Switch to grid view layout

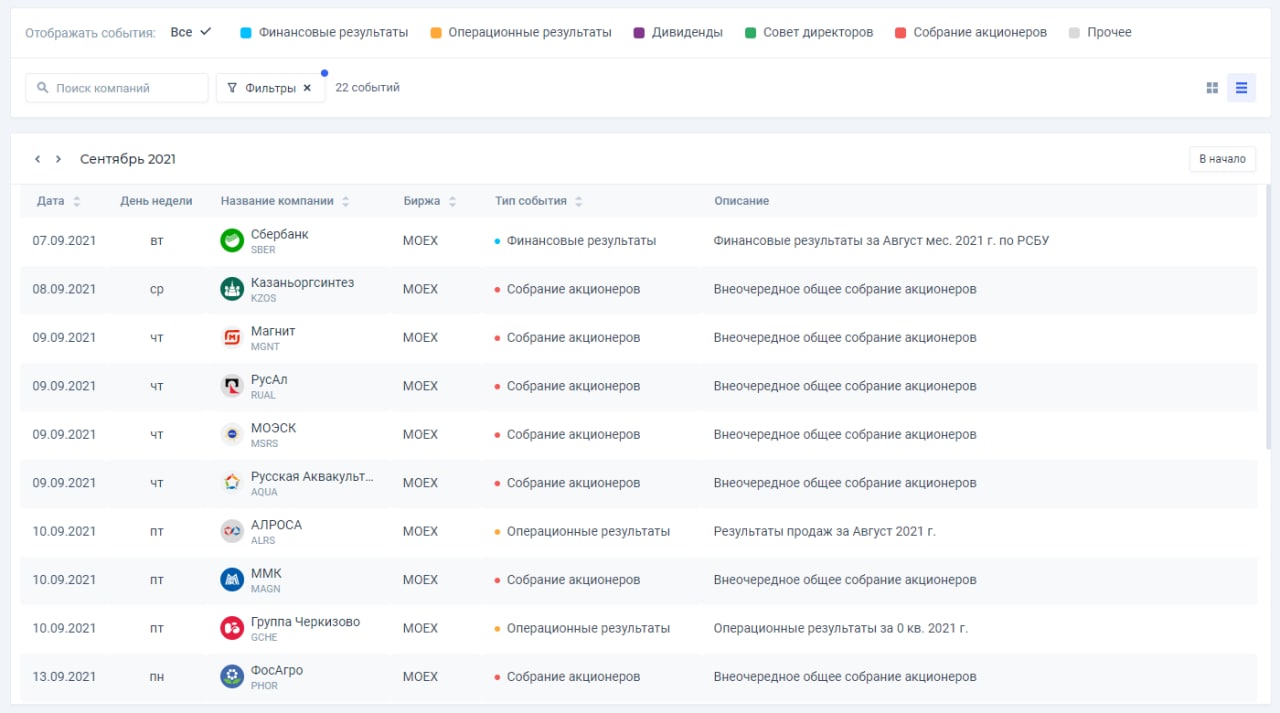(x=1212, y=88)
